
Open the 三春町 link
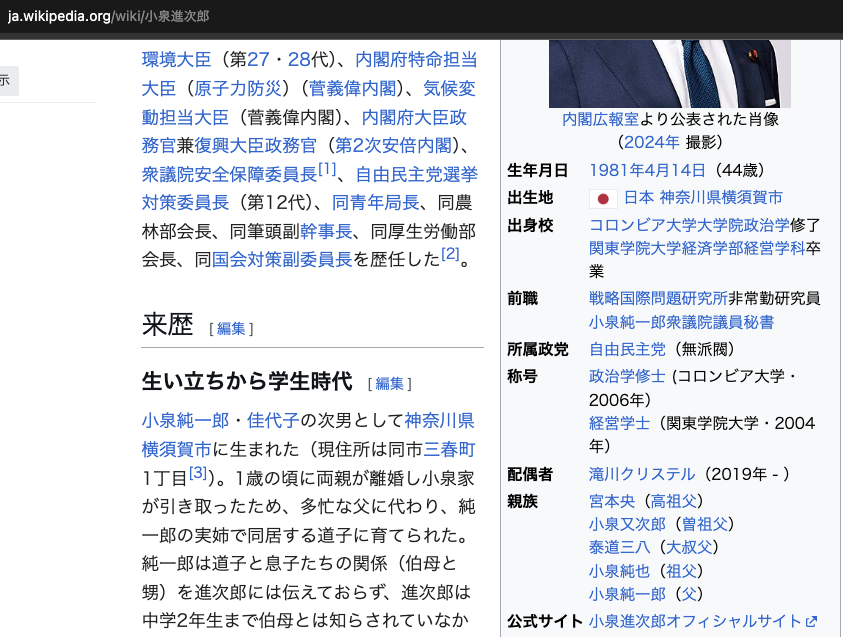click(449, 449)
